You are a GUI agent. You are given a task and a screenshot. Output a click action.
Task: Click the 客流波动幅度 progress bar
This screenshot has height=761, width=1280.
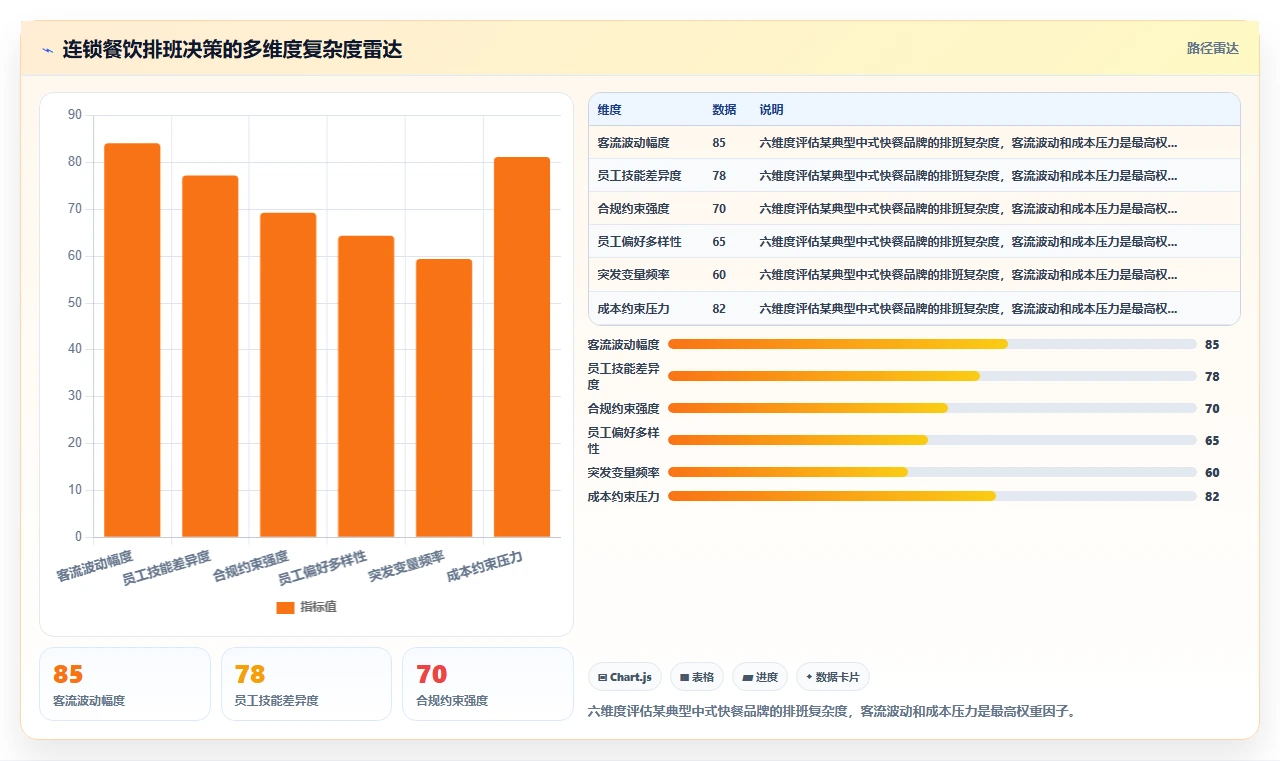[x=932, y=344]
